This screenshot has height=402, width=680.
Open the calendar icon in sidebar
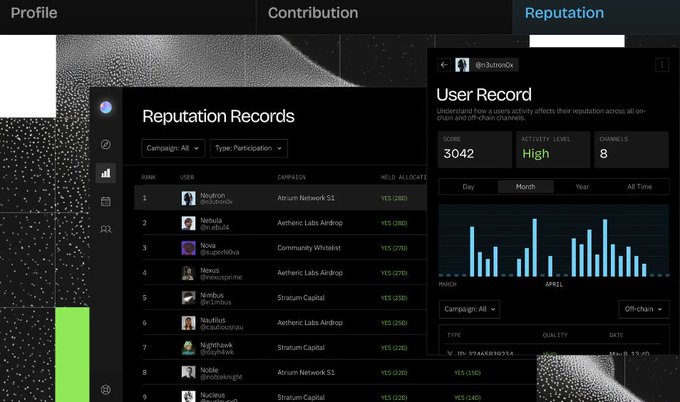click(x=105, y=201)
